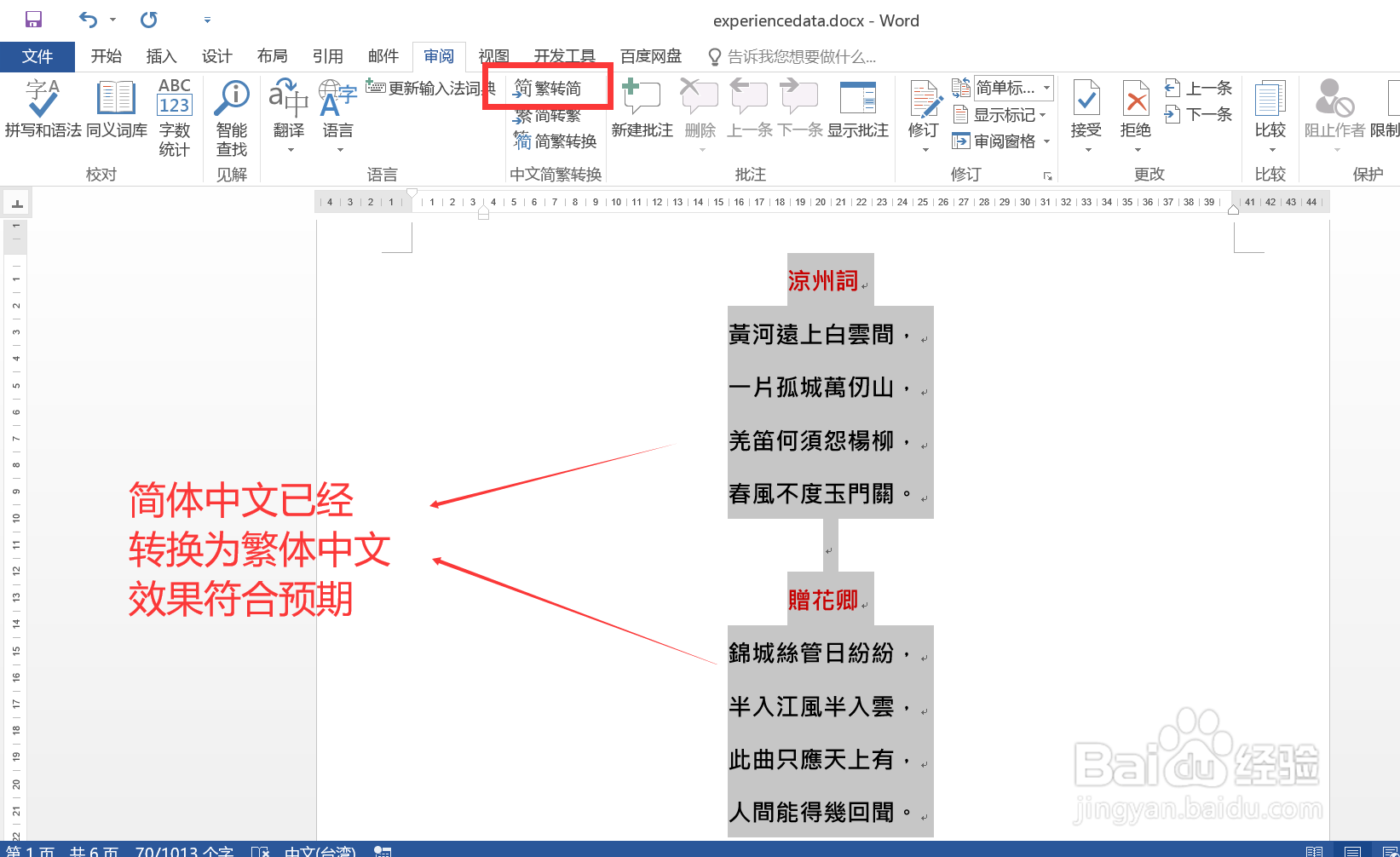Click 简繁转换 conversion tool

pyautogui.click(x=556, y=141)
